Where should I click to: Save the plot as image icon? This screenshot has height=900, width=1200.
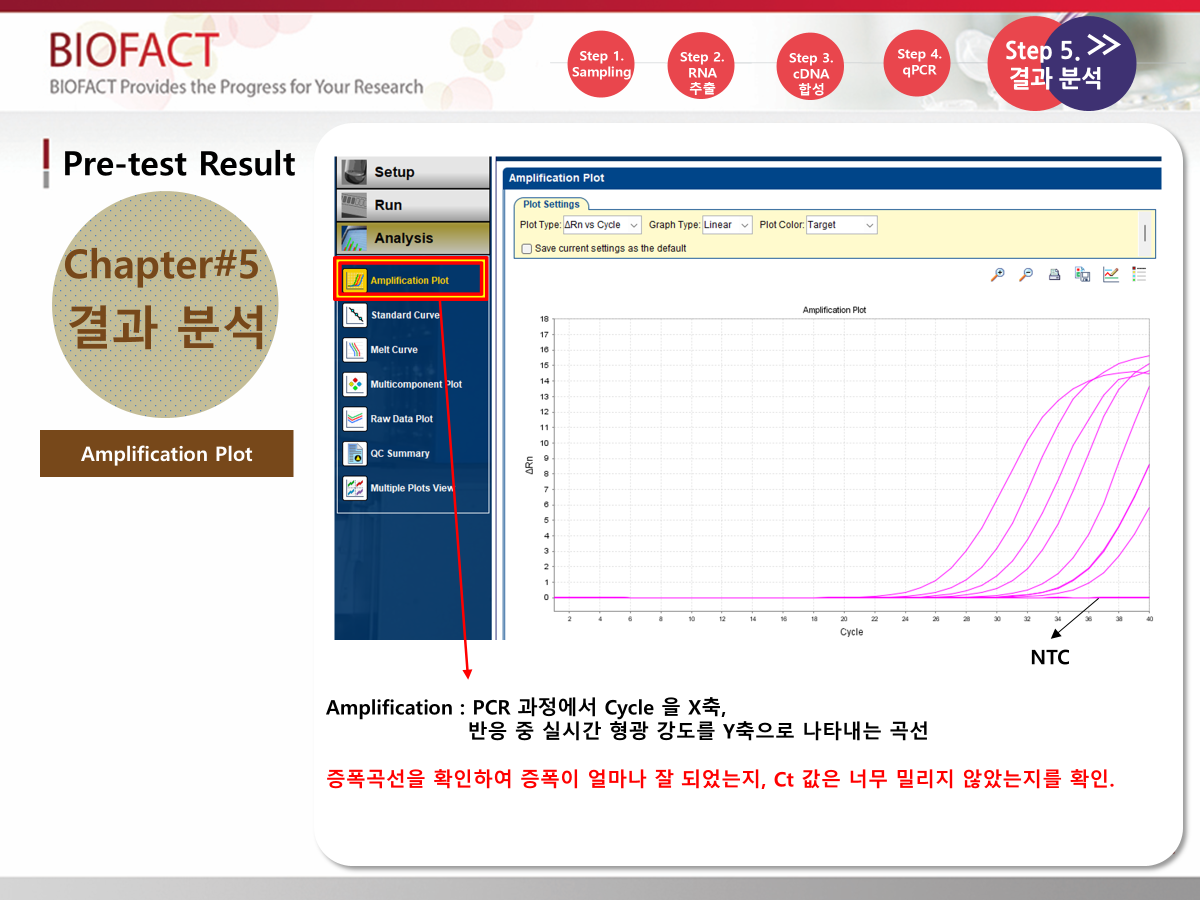1082,275
